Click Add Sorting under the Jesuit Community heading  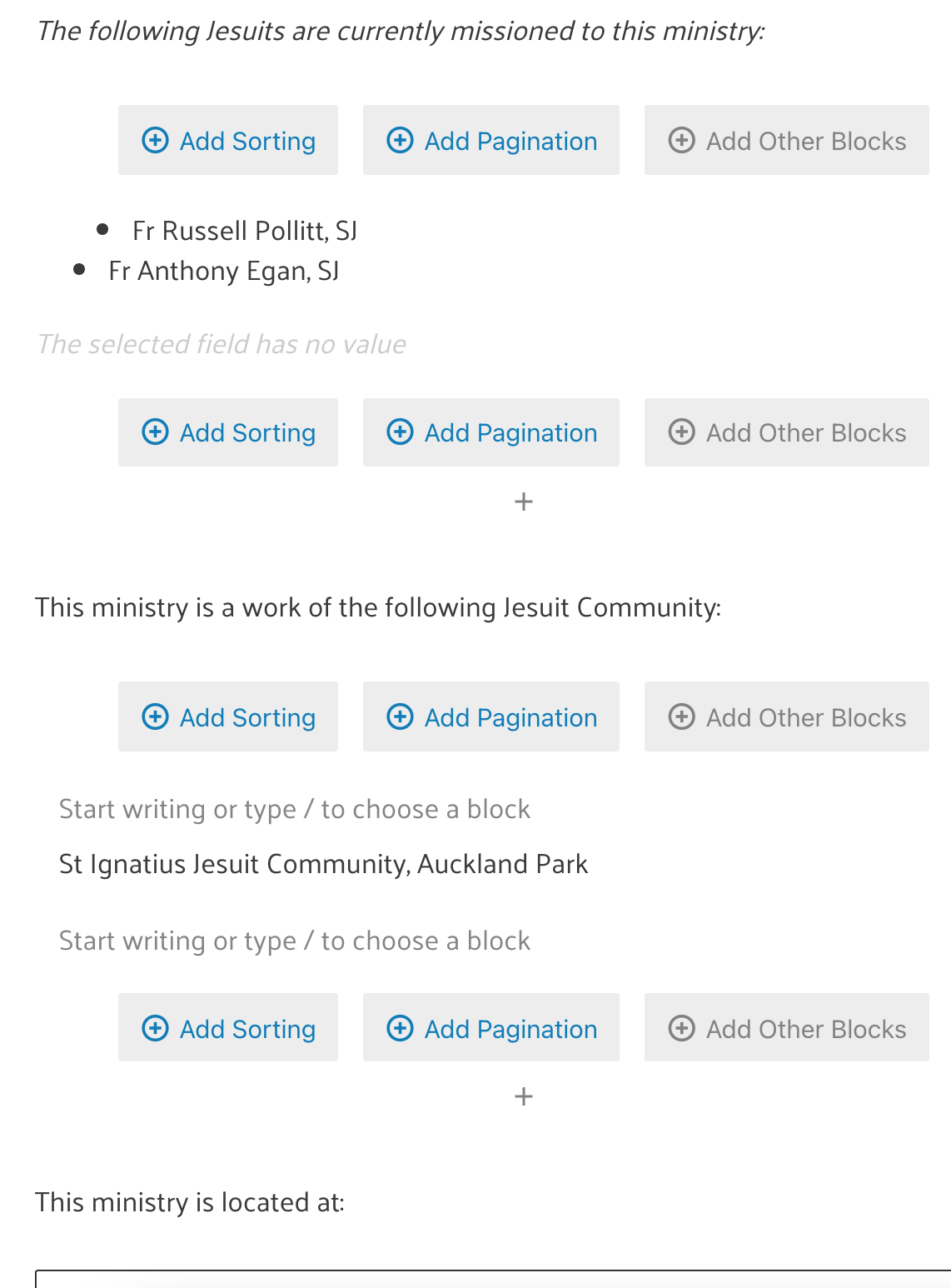[228, 716]
